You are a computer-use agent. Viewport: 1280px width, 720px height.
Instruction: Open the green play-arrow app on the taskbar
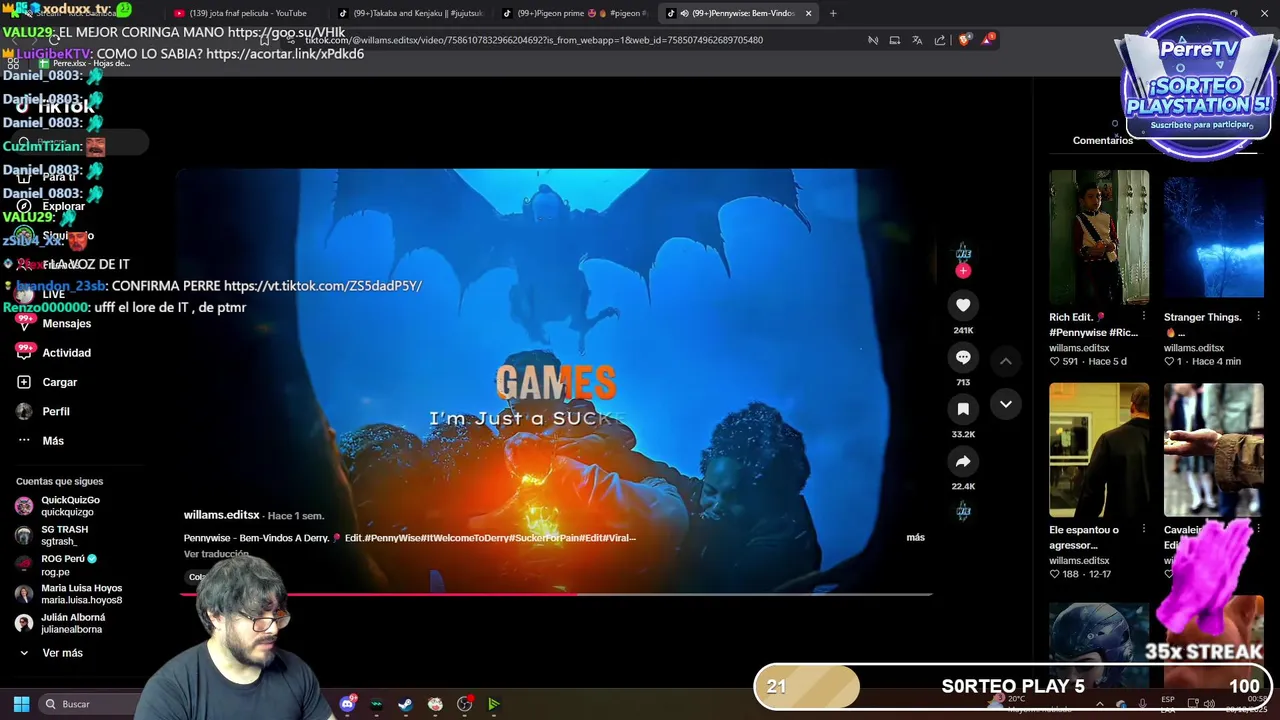click(x=494, y=704)
